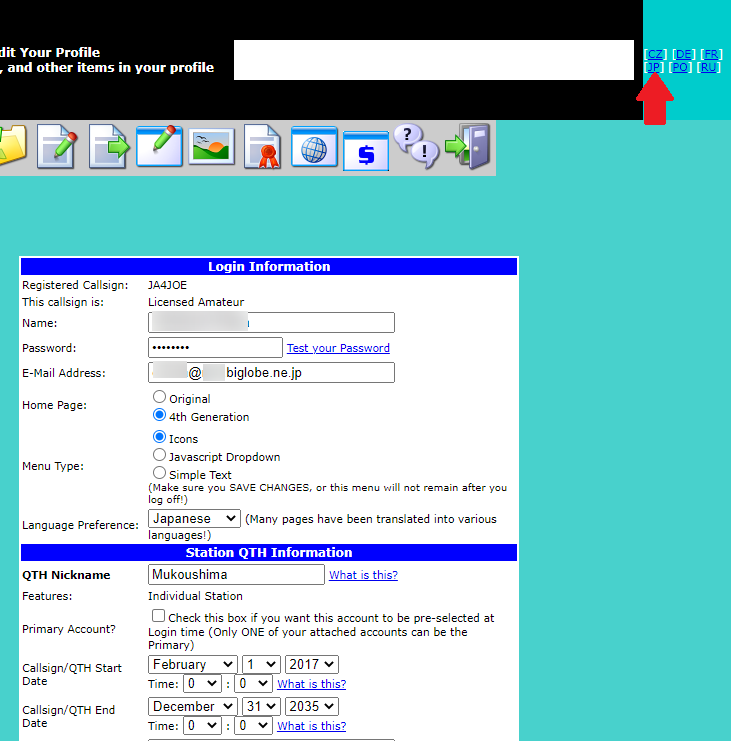Screen dimensions: 731x741
Task: Switch language to JP
Action: [654, 67]
